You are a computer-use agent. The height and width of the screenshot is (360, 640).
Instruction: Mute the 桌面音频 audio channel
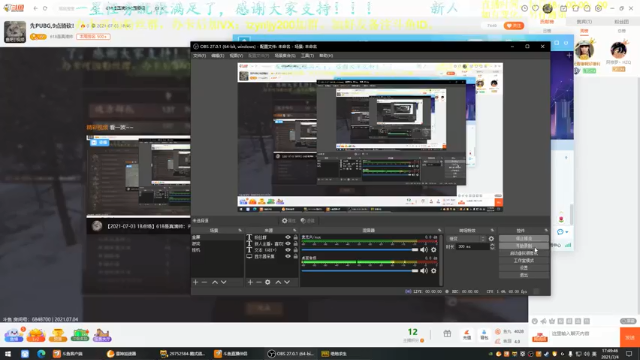pos(424,270)
